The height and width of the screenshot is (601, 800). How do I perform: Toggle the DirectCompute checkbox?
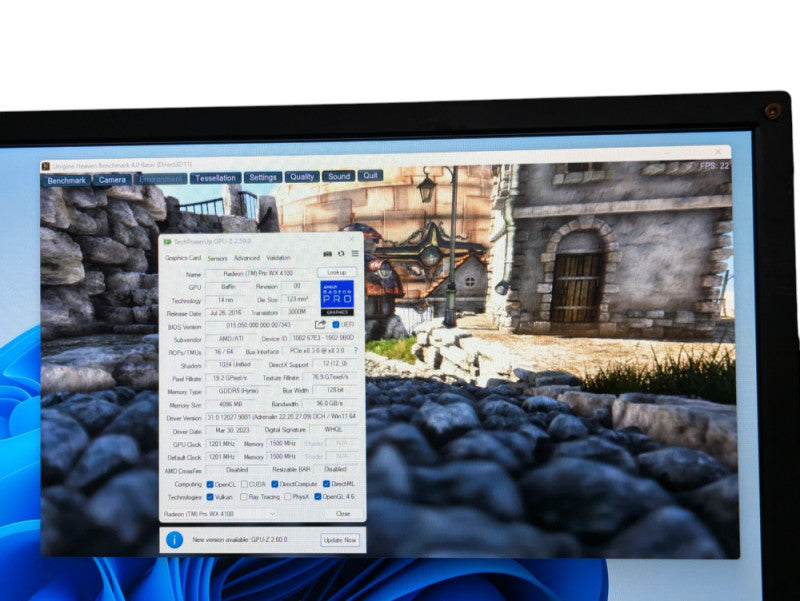click(274, 484)
